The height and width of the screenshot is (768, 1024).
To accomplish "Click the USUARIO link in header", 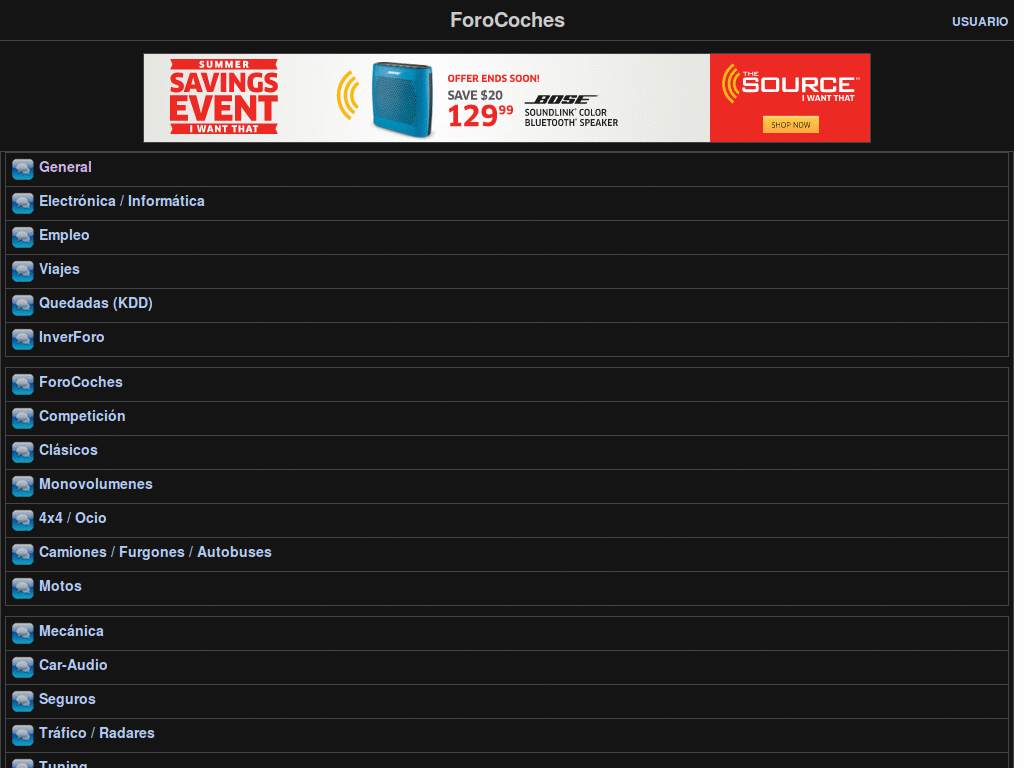I will pos(980,22).
